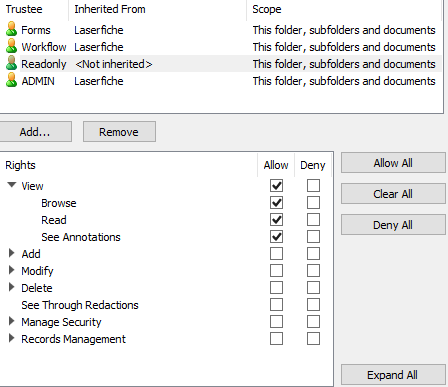The width and height of the screenshot is (448, 387).
Task: Select the See Annotations right label
Action: coord(81,237)
